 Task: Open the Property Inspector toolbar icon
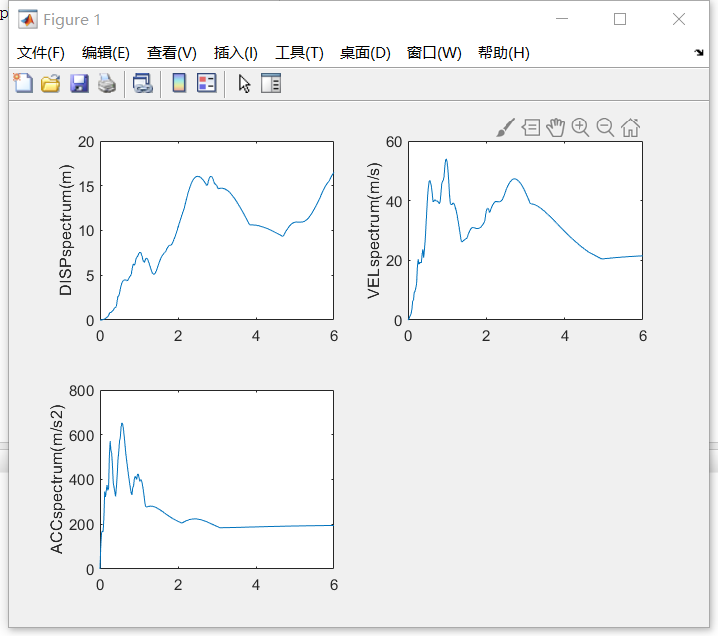pyautogui.click(x=271, y=83)
